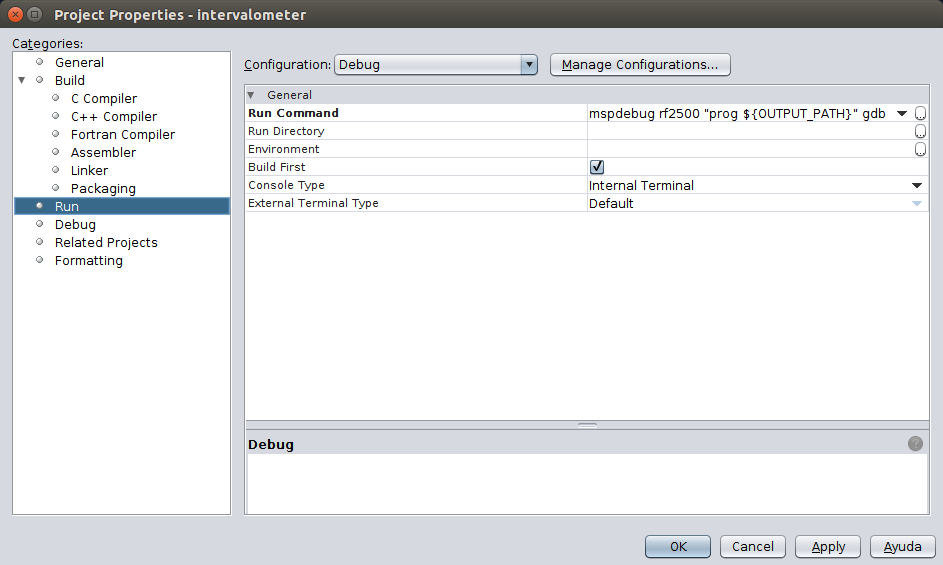Click in the Run Directory field
Viewport: 943px width, 565px height.
(x=748, y=132)
